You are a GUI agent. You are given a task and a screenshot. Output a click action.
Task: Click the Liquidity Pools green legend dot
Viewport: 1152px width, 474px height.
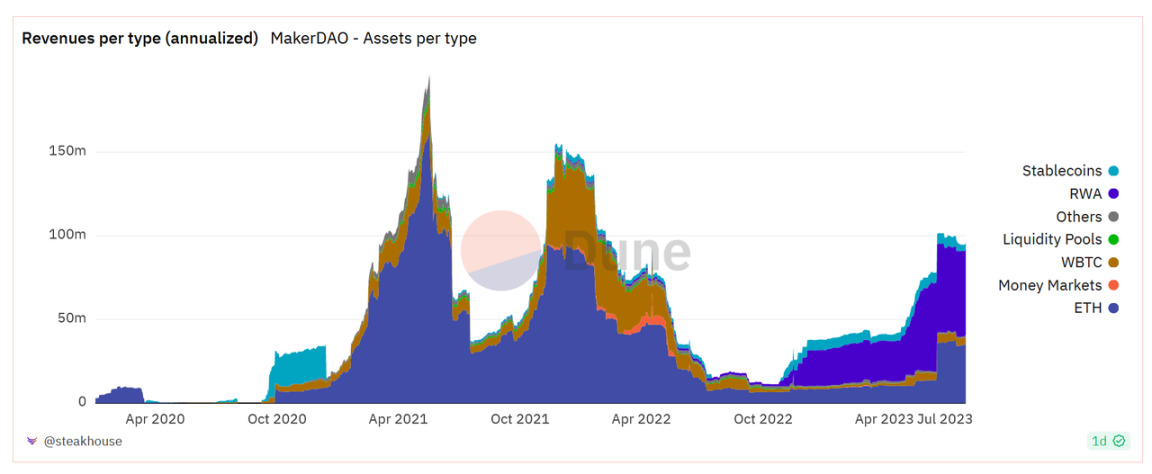[x=1113, y=240]
